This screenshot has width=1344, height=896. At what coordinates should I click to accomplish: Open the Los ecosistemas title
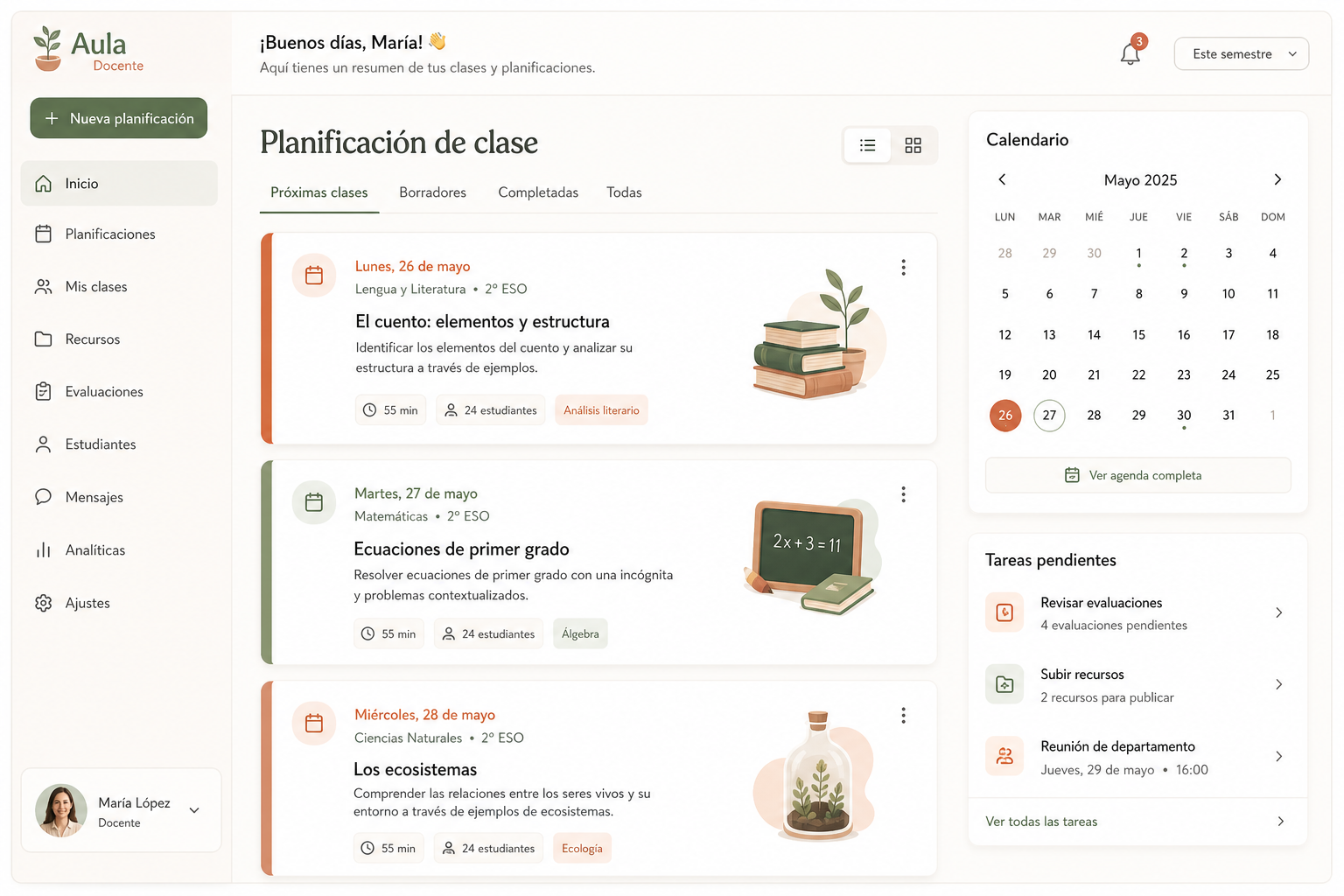pos(415,770)
